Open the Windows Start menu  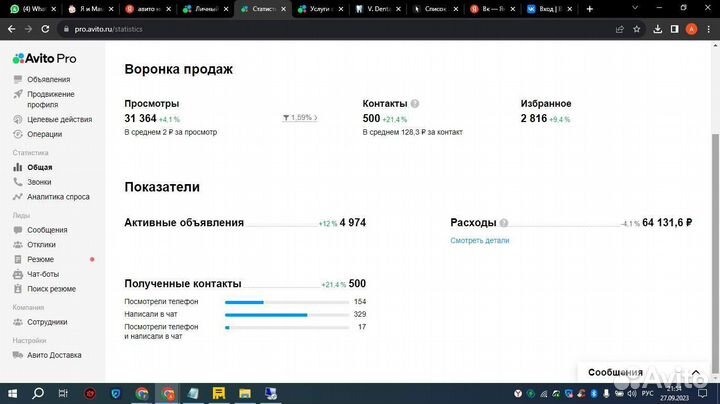point(12,393)
